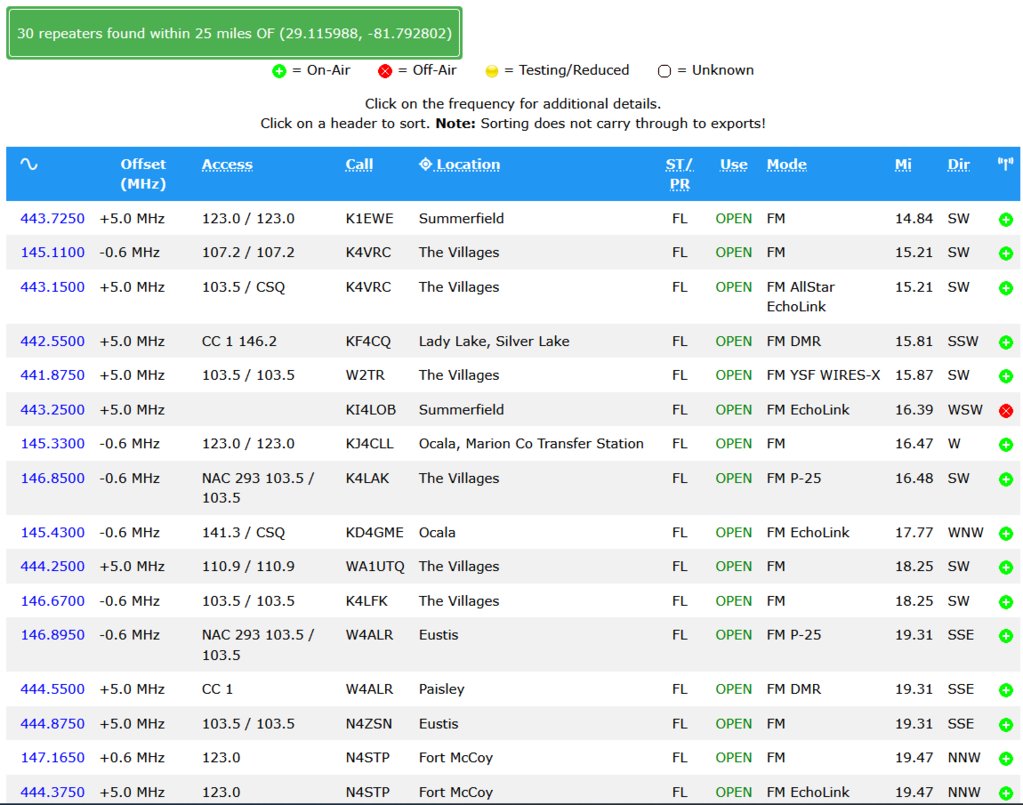Screen dimensions: 1023x805
Task: Open details for frequency 443.1500
Action: 52,287
